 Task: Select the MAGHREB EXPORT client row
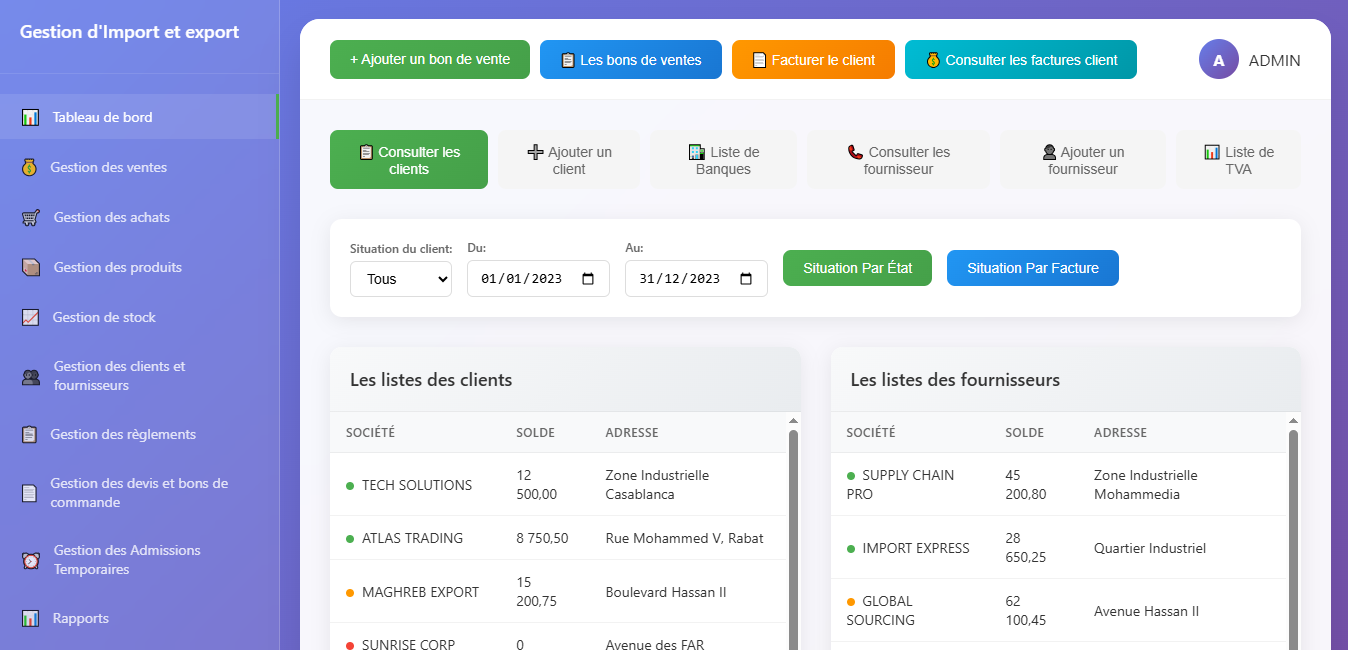coord(558,592)
